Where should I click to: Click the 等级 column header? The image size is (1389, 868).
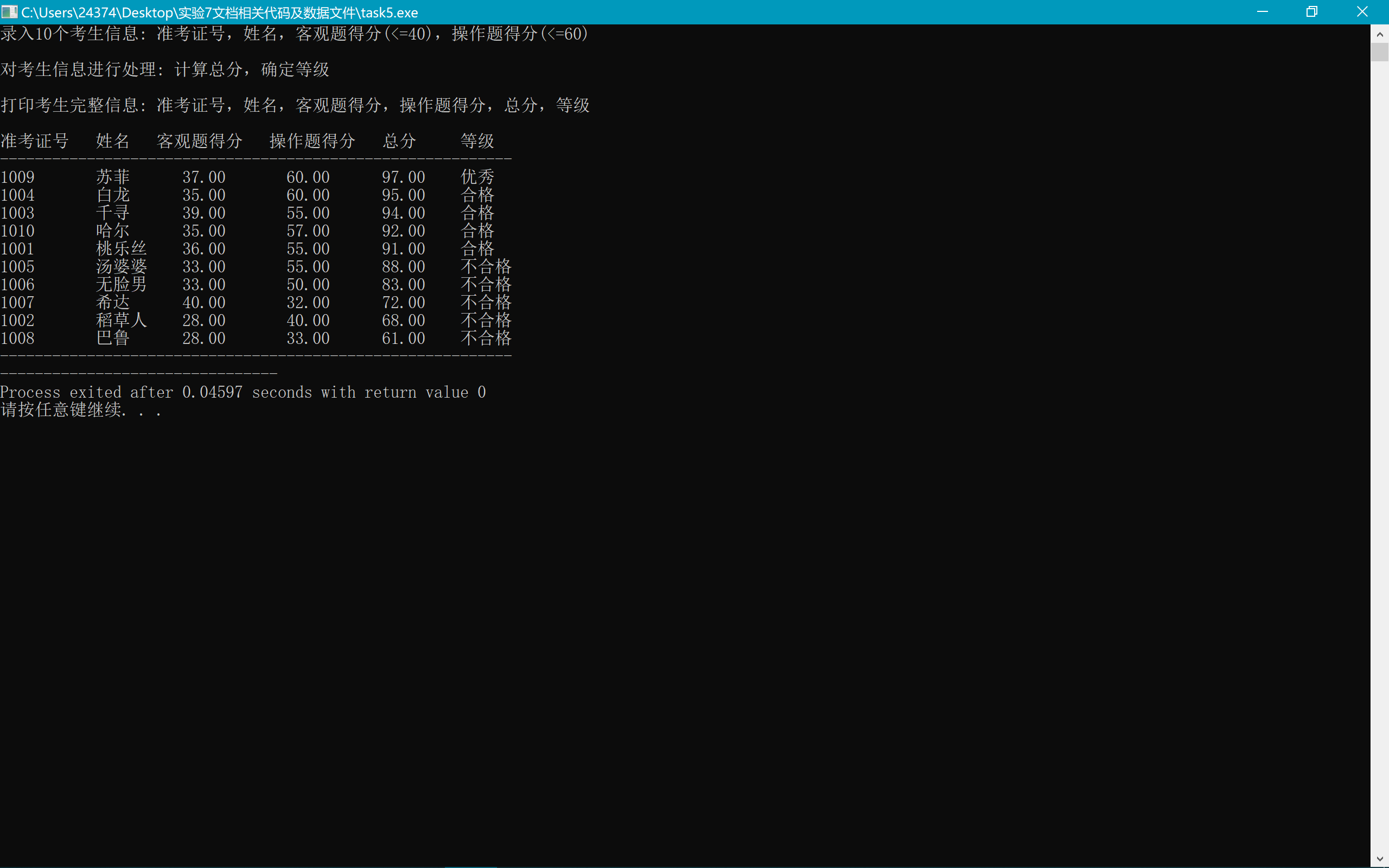click(x=477, y=141)
